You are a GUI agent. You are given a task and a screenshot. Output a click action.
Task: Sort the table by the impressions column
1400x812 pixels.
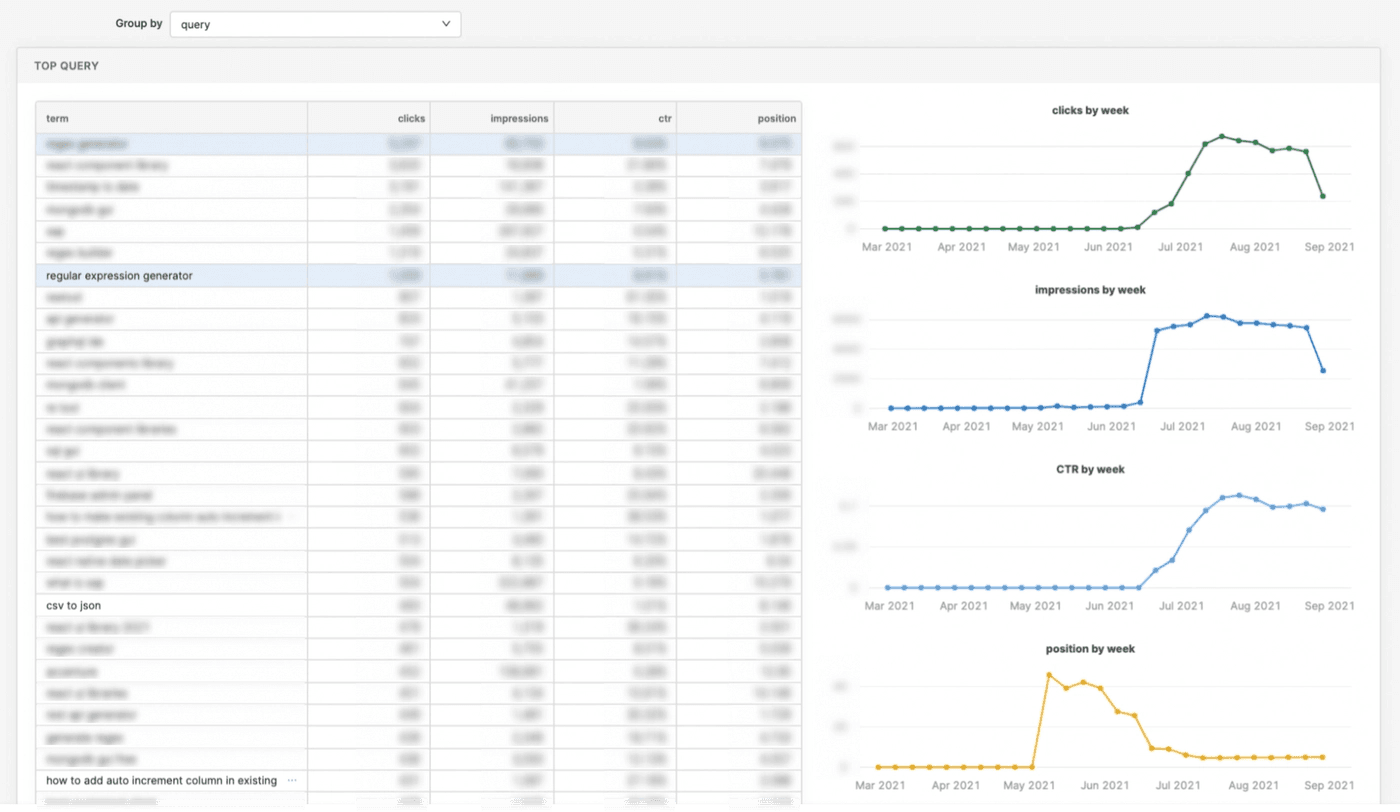(520, 117)
